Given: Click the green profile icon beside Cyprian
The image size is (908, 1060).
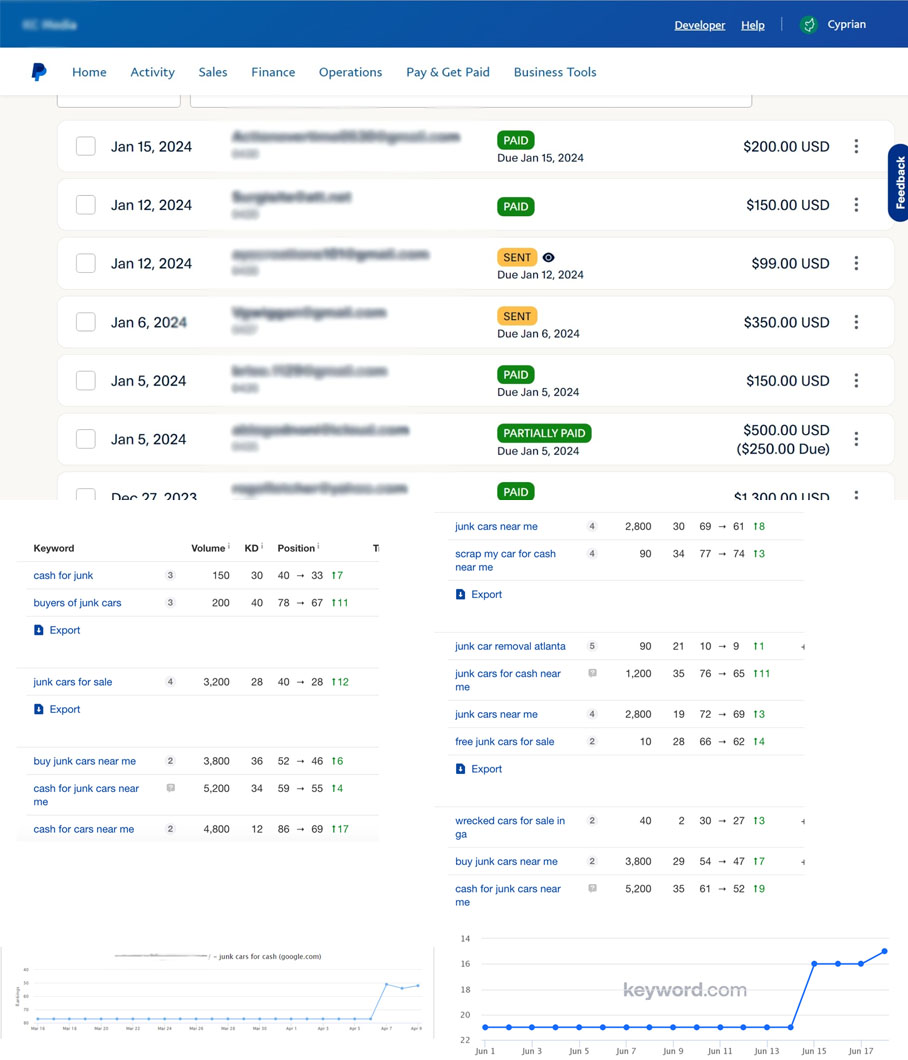Looking at the screenshot, I should [x=808, y=25].
